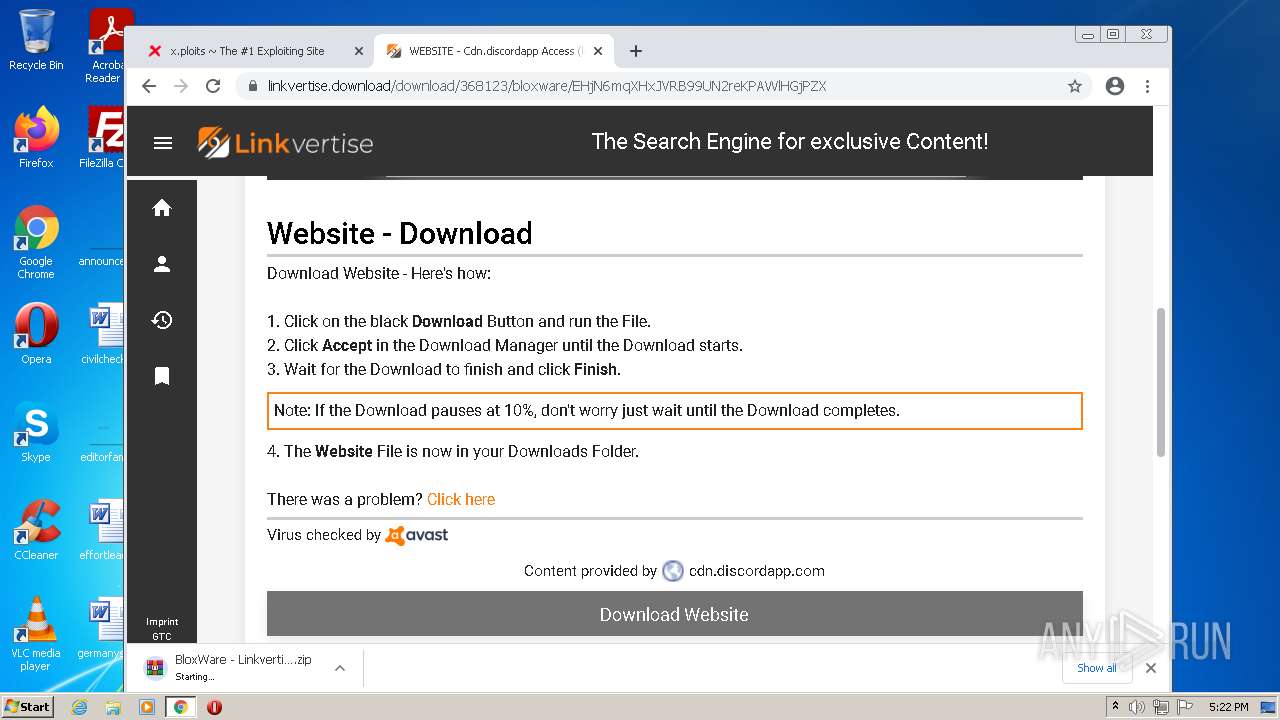Screen dimensions: 1280x720
Task: Close the x.ploits tab
Action: pos(359,51)
